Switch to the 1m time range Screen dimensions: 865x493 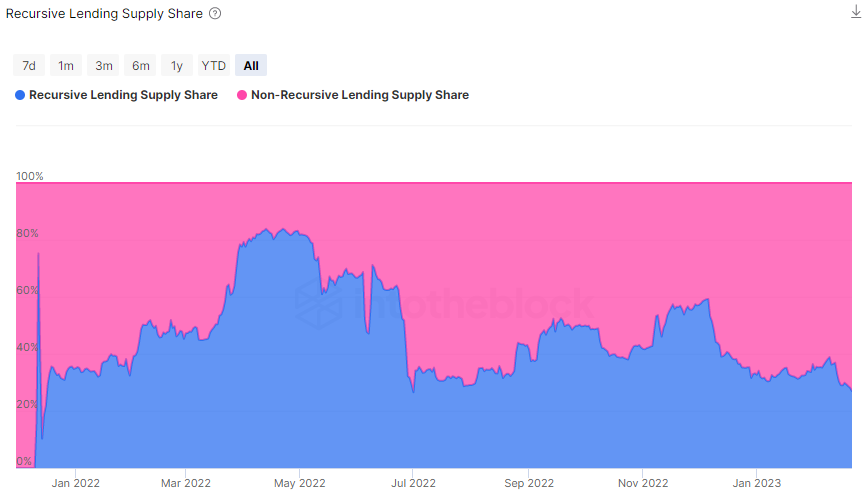click(x=66, y=66)
